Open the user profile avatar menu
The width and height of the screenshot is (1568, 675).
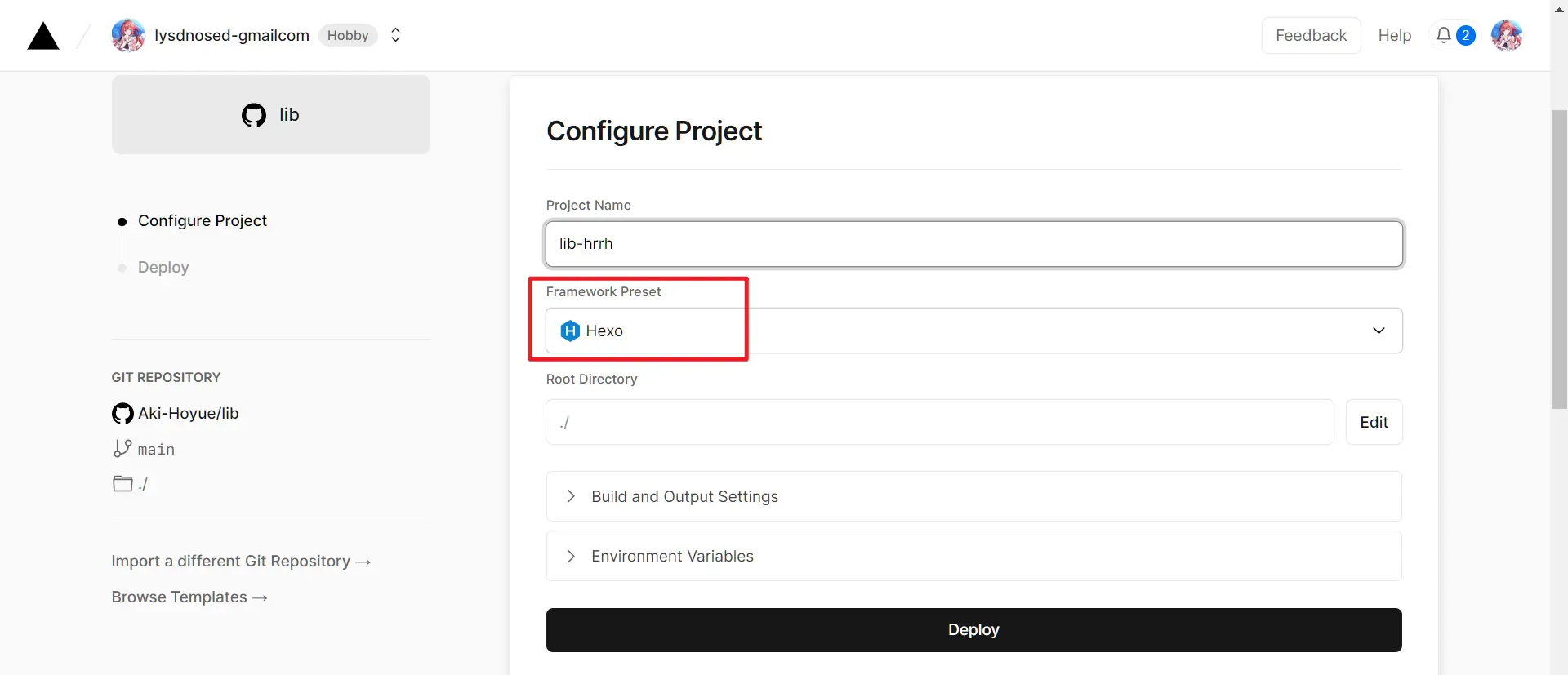[1507, 35]
